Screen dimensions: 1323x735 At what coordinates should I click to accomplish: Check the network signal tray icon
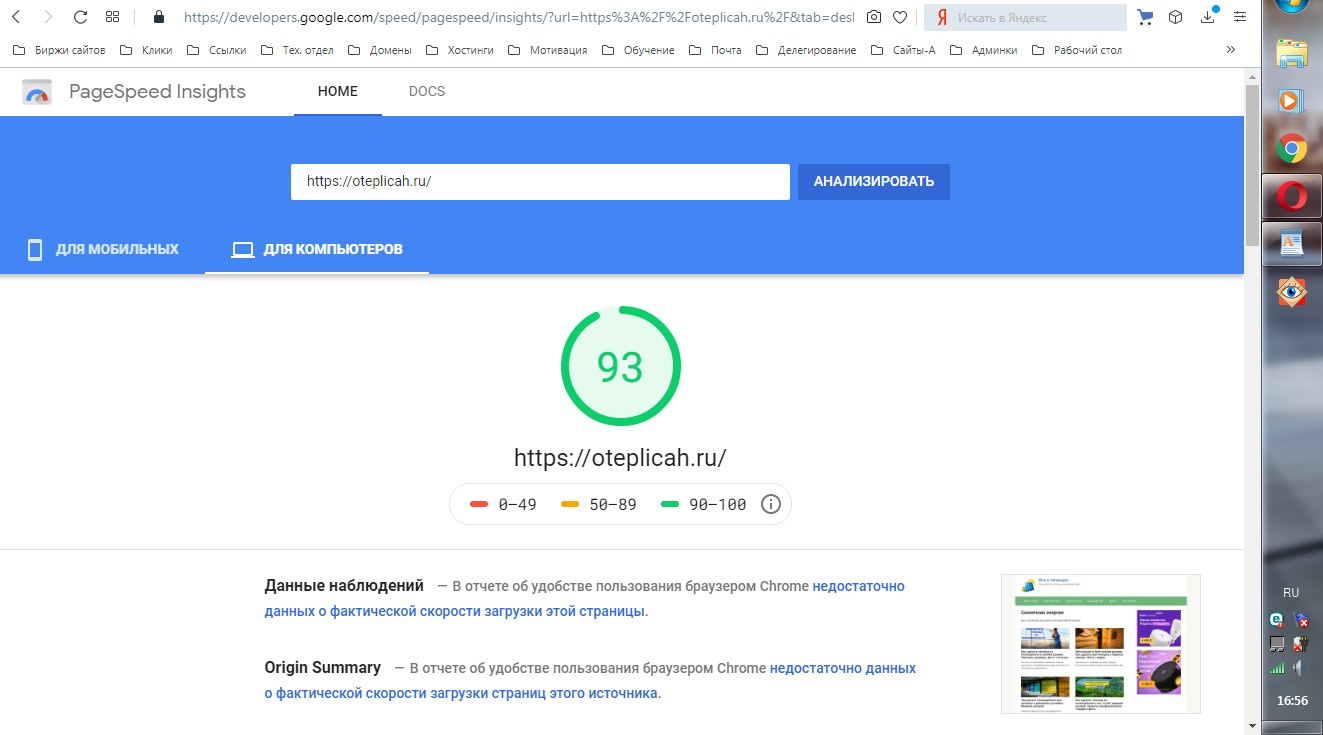pos(1277,667)
